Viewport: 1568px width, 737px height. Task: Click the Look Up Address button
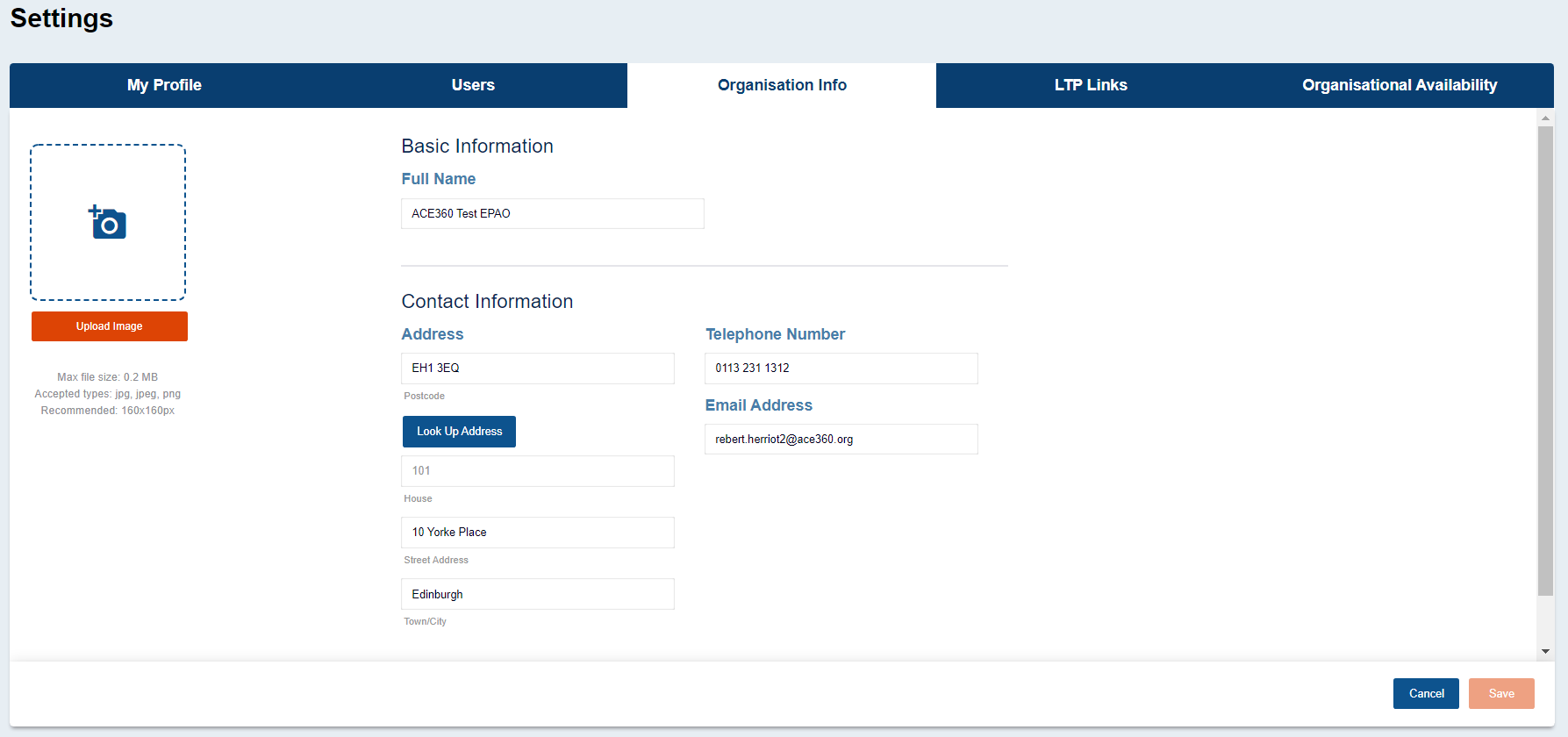[x=459, y=432]
